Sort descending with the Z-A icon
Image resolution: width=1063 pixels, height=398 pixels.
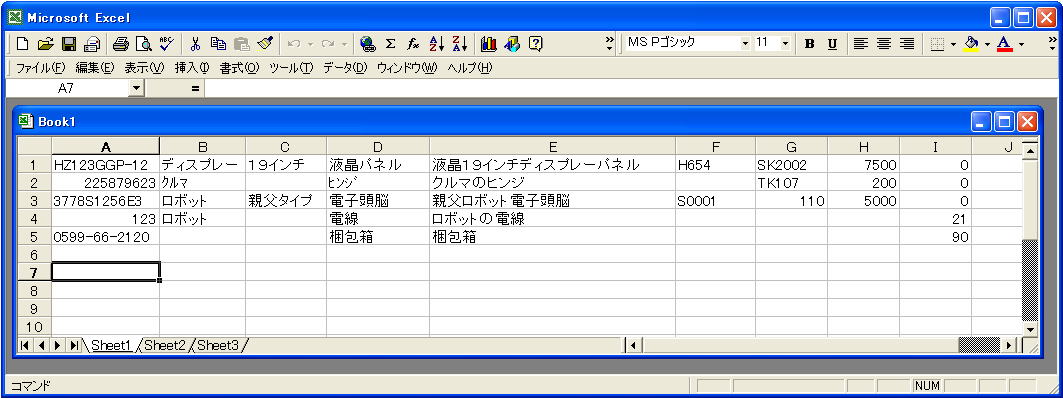[460, 44]
